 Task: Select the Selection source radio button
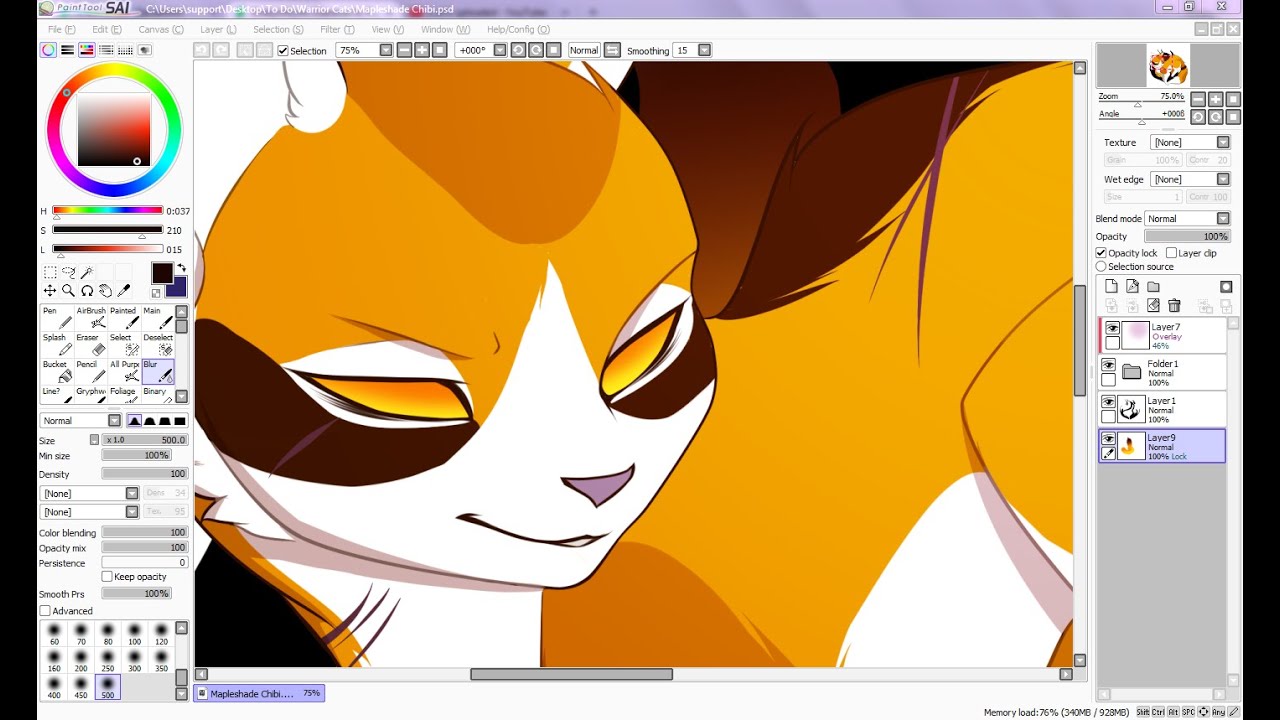point(1101,267)
